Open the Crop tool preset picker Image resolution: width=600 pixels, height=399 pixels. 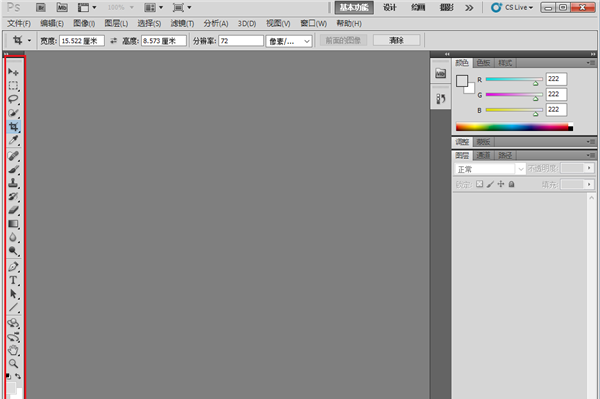(29, 41)
